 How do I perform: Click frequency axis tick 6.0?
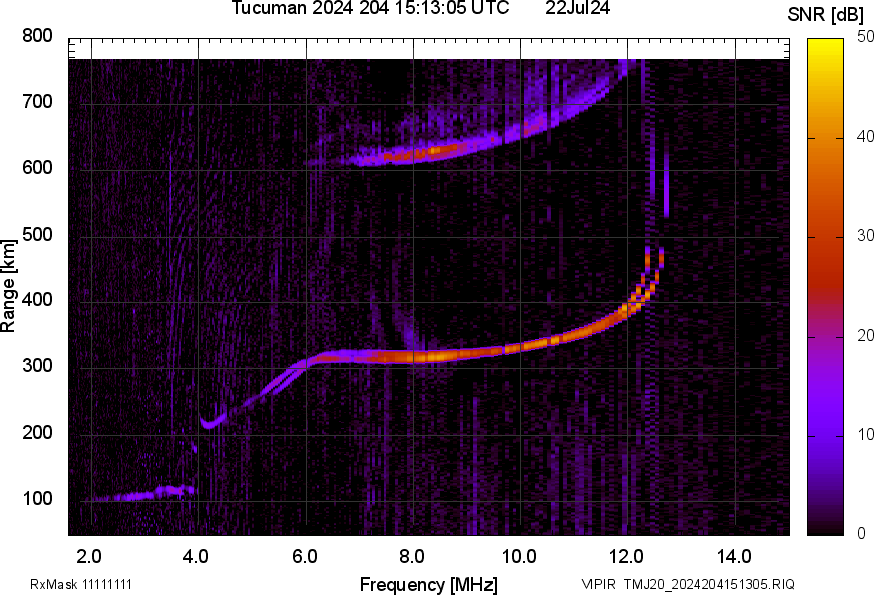click(304, 557)
